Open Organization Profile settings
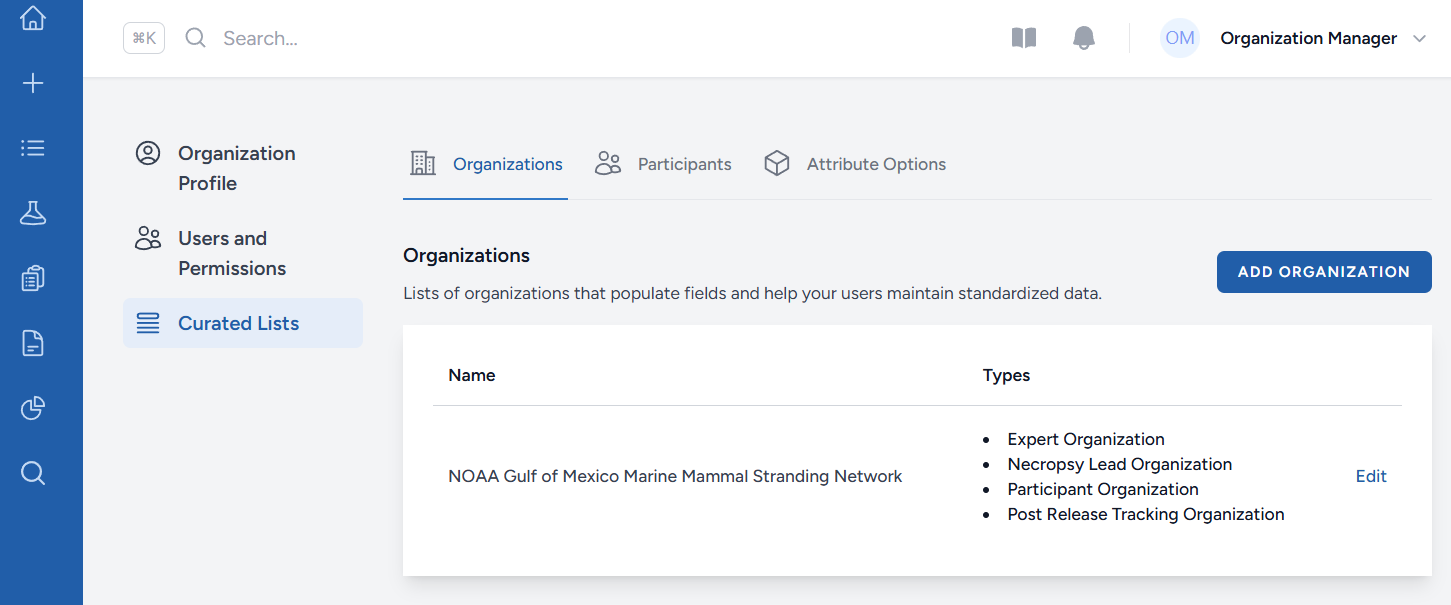This screenshot has height=605, width=1451. (x=236, y=168)
